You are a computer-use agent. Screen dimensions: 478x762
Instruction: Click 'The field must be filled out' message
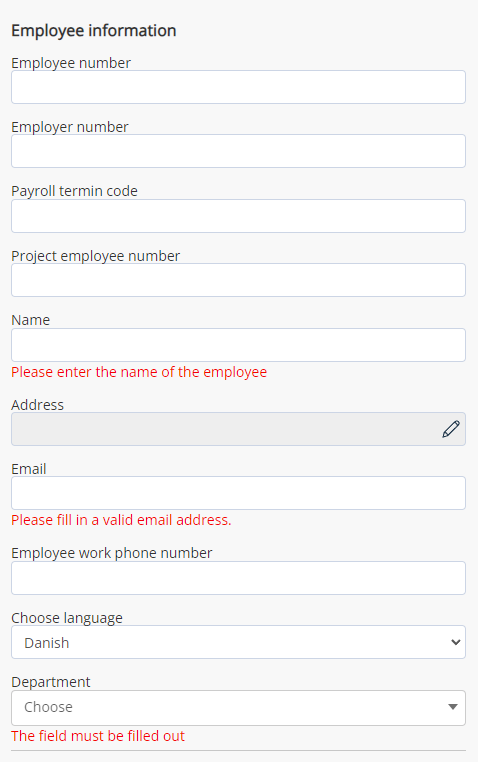(x=98, y=736)
